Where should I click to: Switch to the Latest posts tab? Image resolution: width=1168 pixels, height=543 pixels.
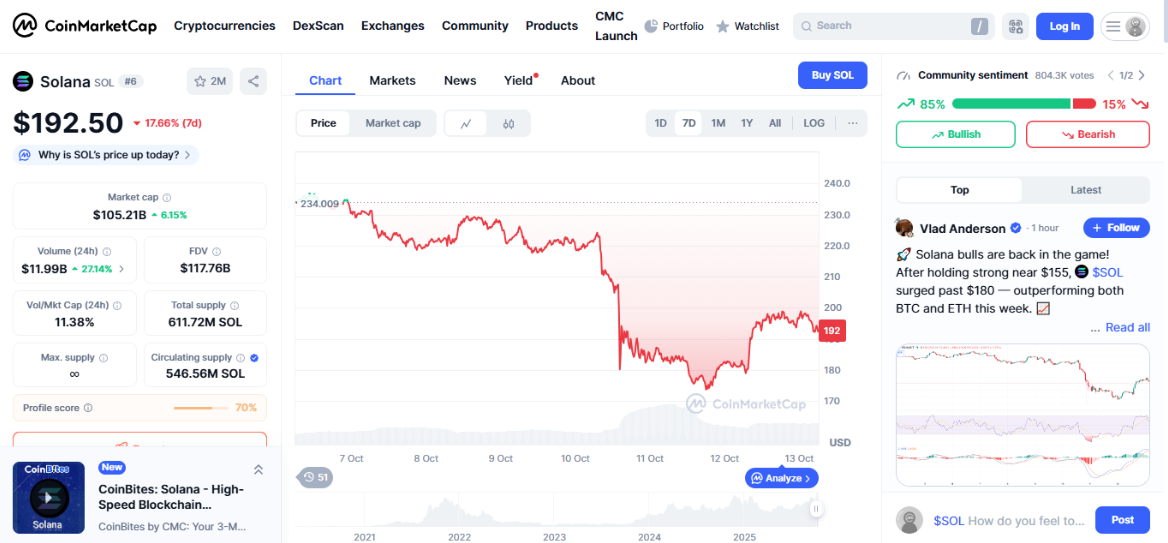[x=1085, y=190]
